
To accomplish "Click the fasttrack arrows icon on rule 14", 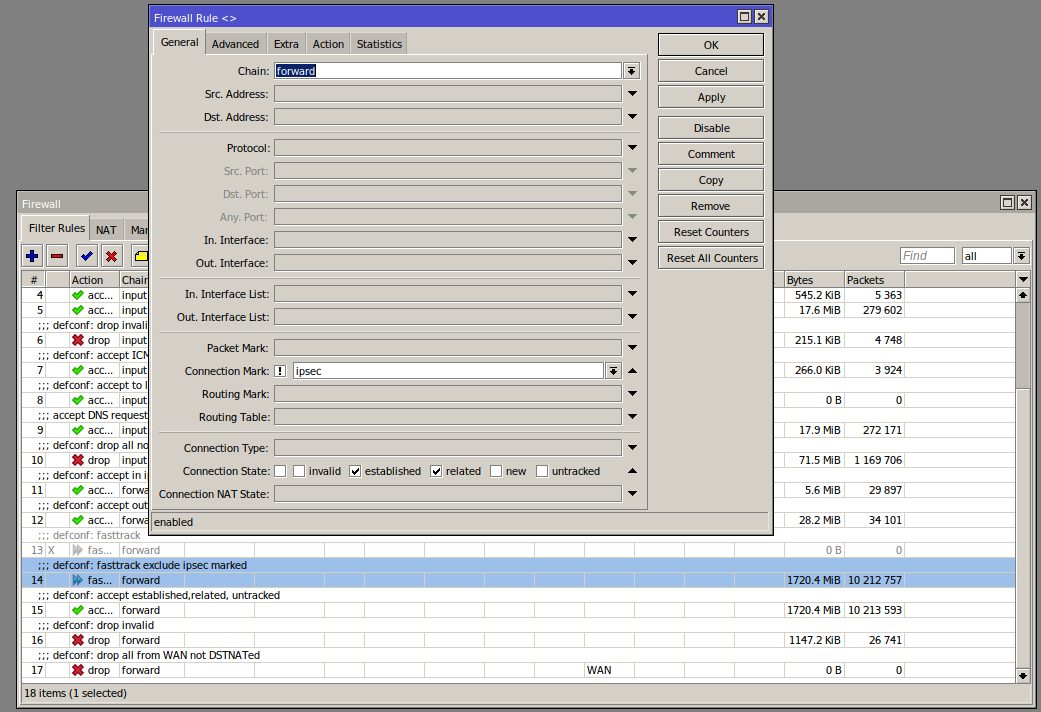I will pos(78,580).
